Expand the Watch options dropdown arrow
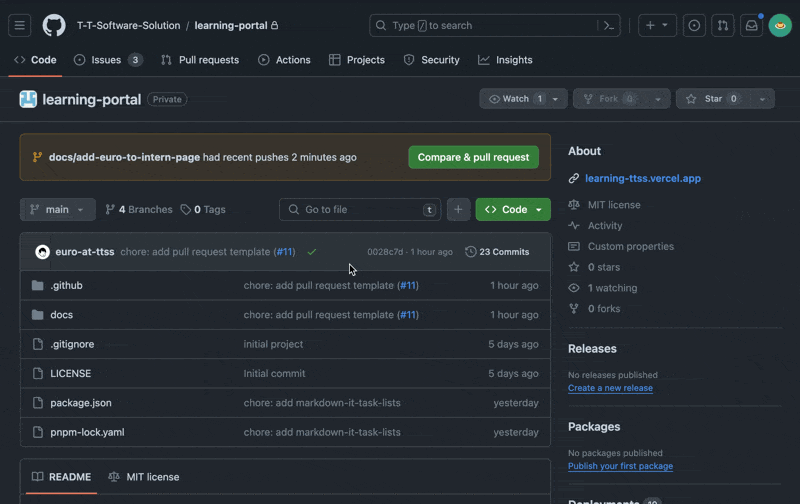 click(556, 99)
